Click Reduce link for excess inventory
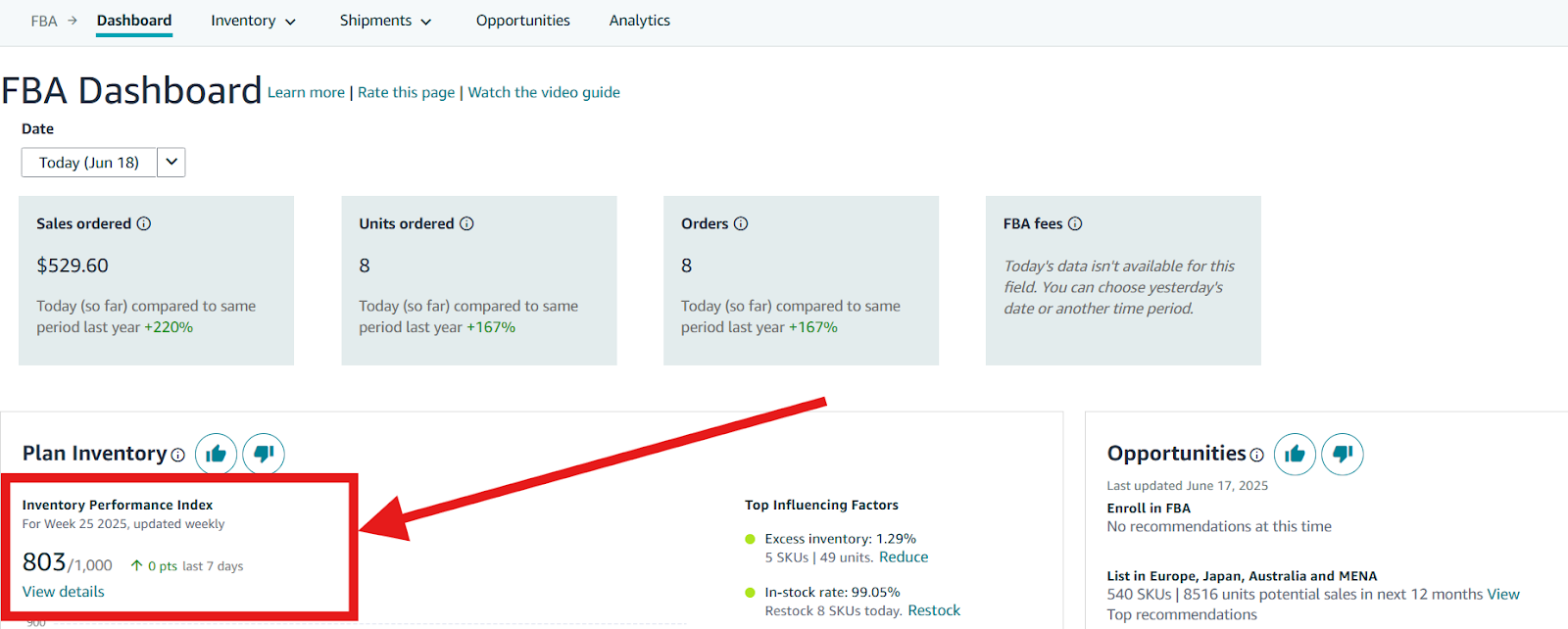 tap(904, 556)
